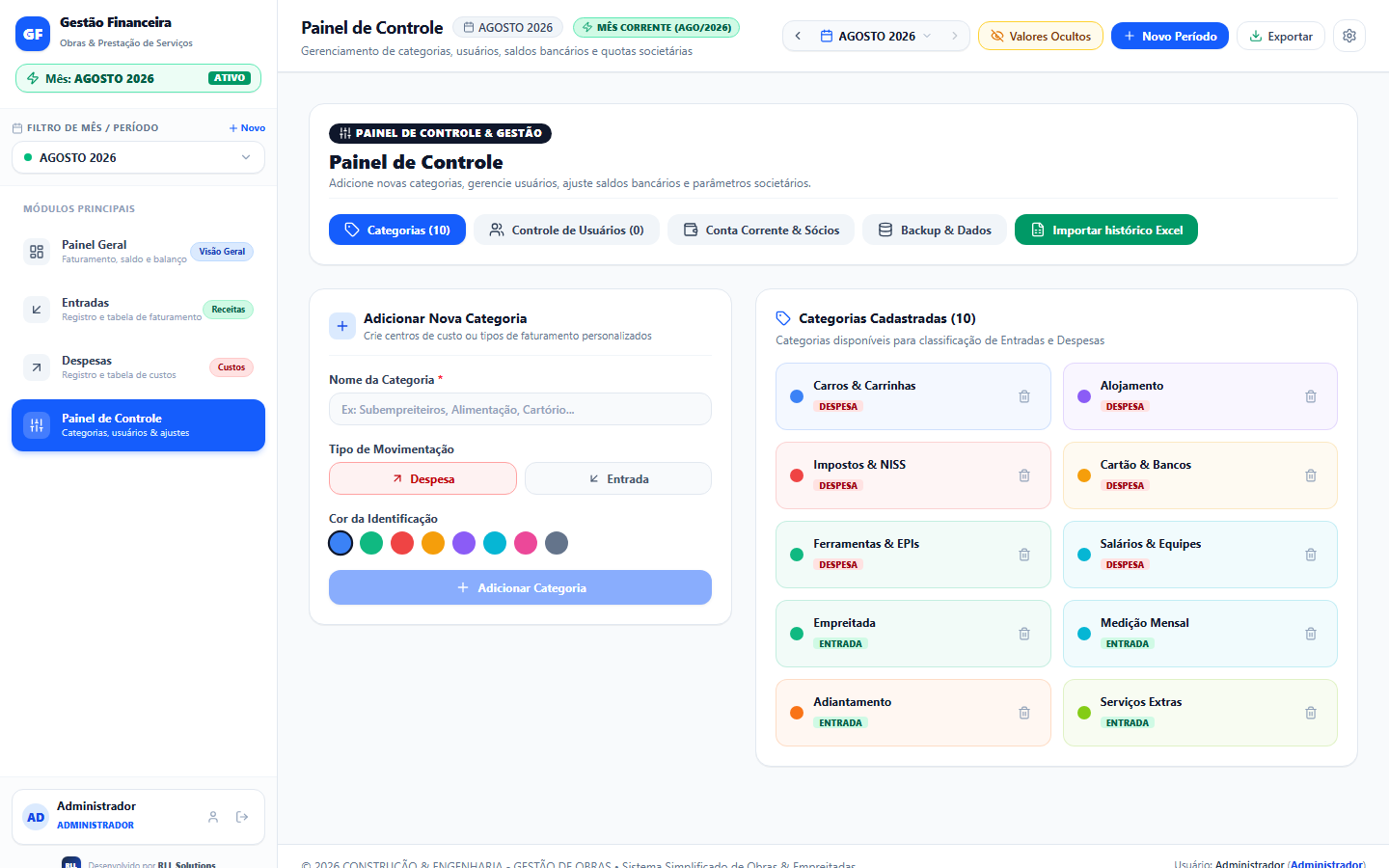Choose the orange identification color
Screen dimensions: 1389x868
433,543
